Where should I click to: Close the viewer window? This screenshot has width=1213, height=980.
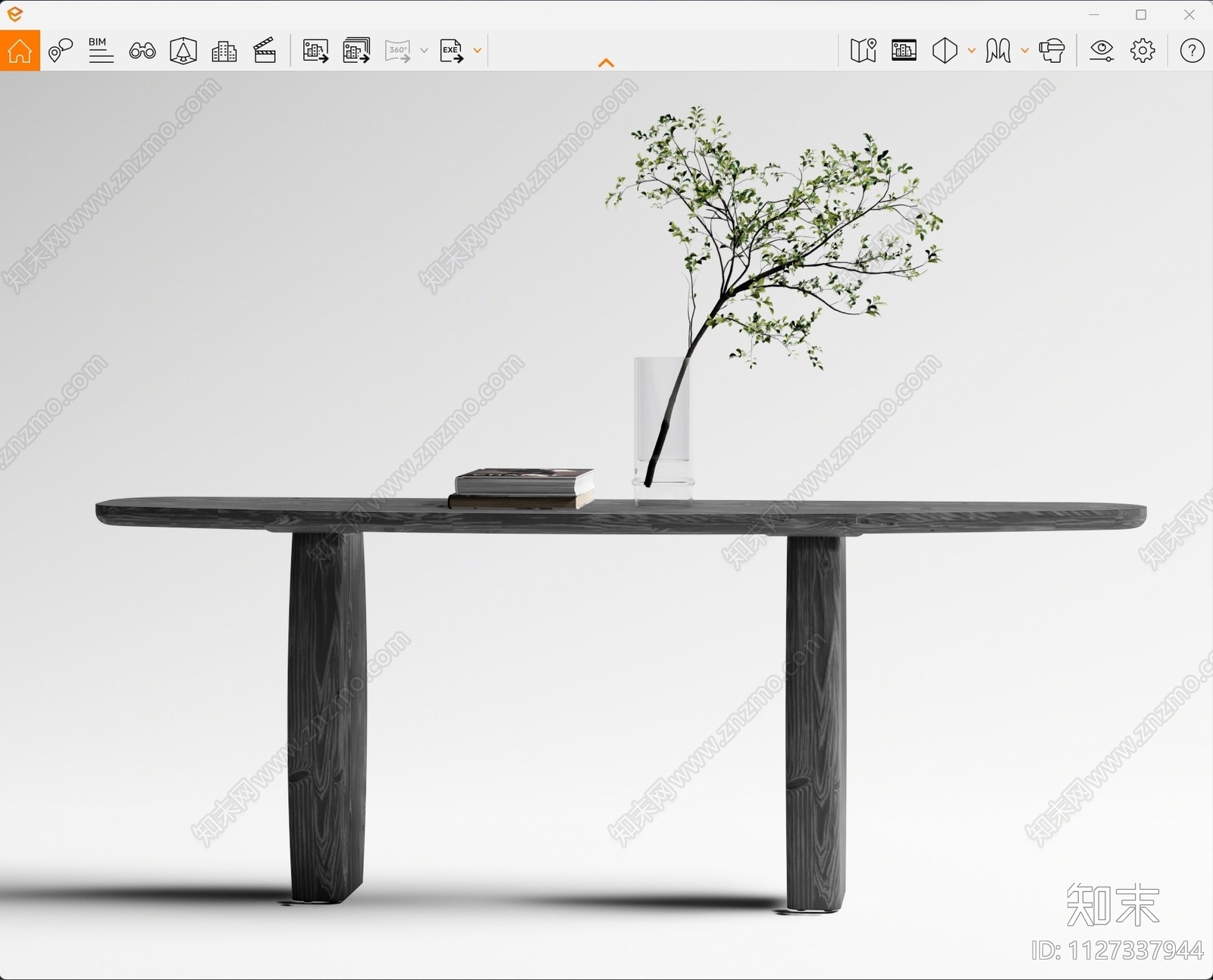pyautogui.click(x=1189, y=14)
